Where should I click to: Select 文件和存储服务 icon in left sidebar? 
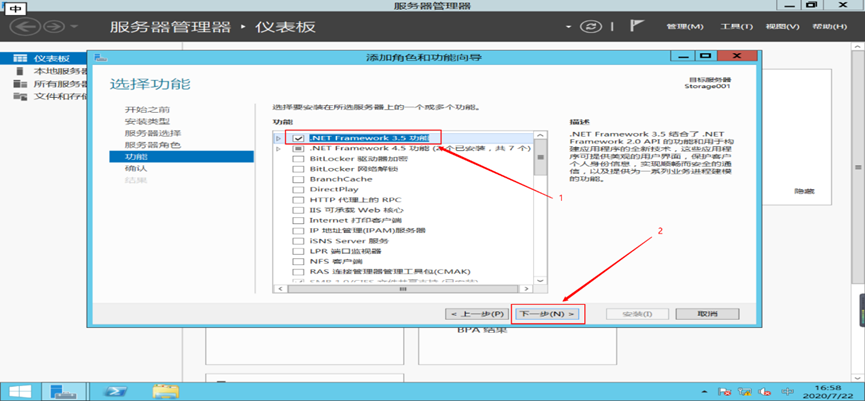[20, 97]
